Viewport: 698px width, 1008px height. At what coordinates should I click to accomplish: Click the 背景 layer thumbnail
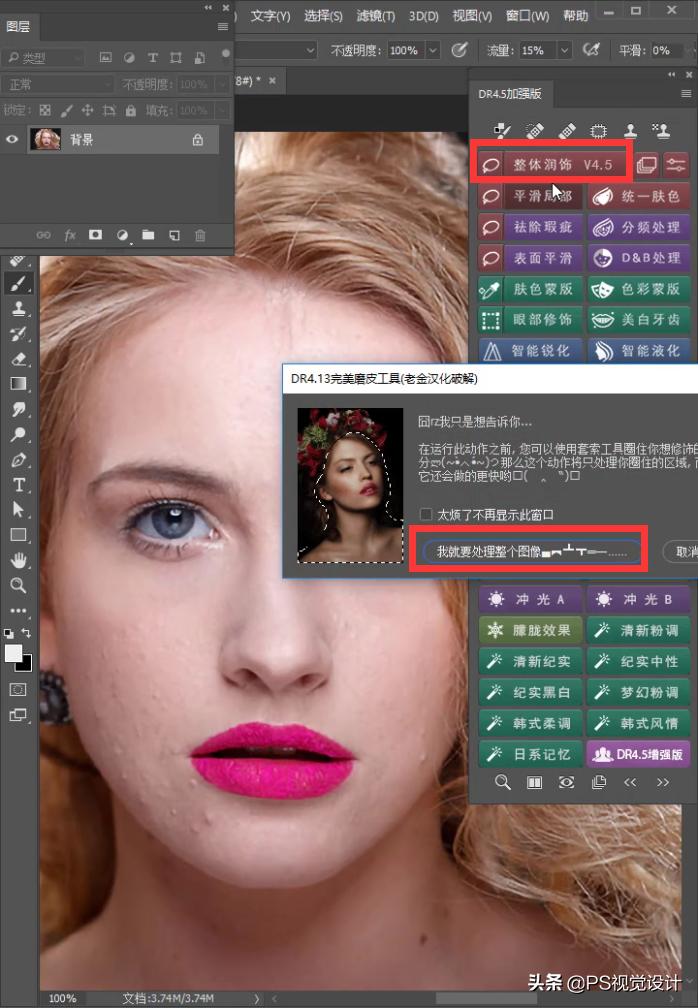46,140
